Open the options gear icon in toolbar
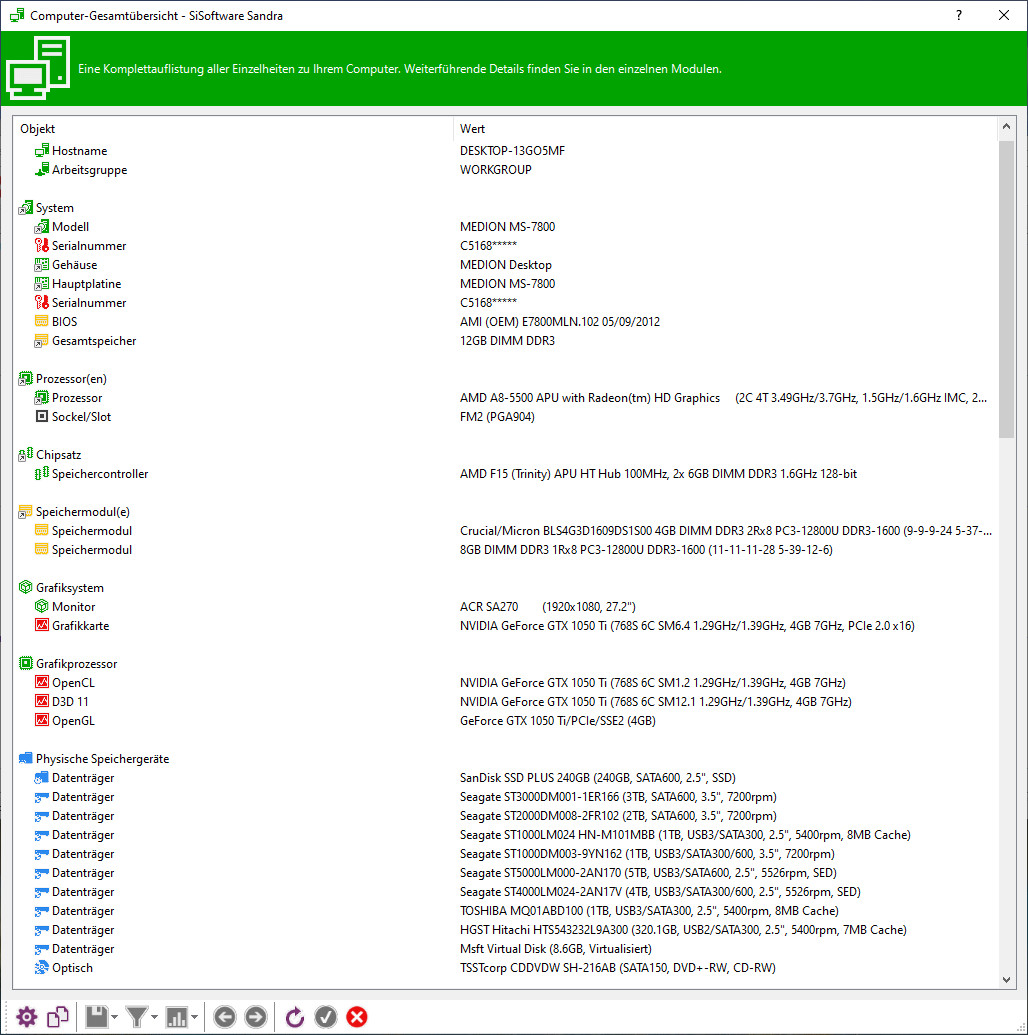Screen dimensions: 1028x1035 pos(26,1017)
